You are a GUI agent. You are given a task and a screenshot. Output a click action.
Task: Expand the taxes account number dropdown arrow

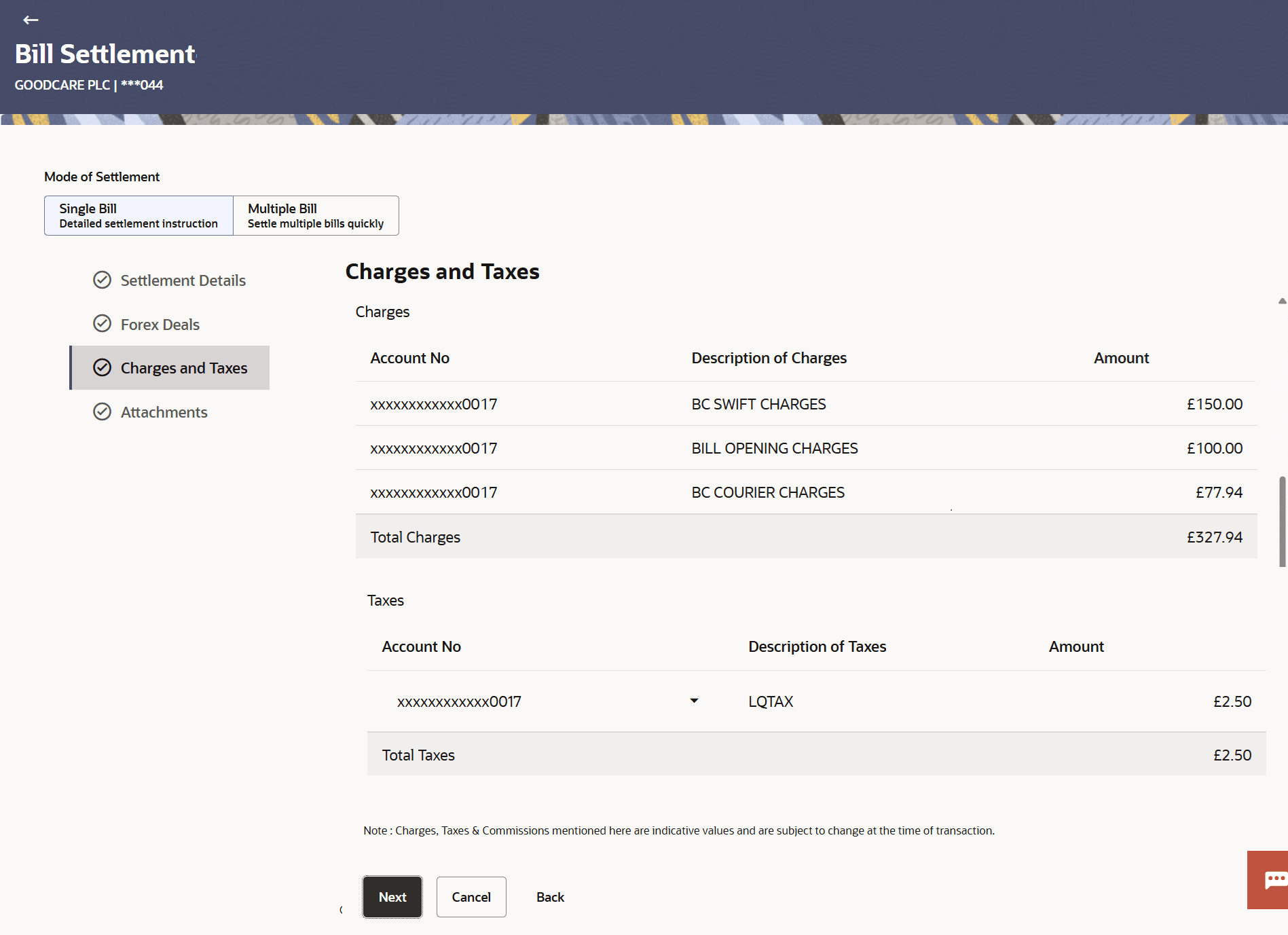pos(694,701)
